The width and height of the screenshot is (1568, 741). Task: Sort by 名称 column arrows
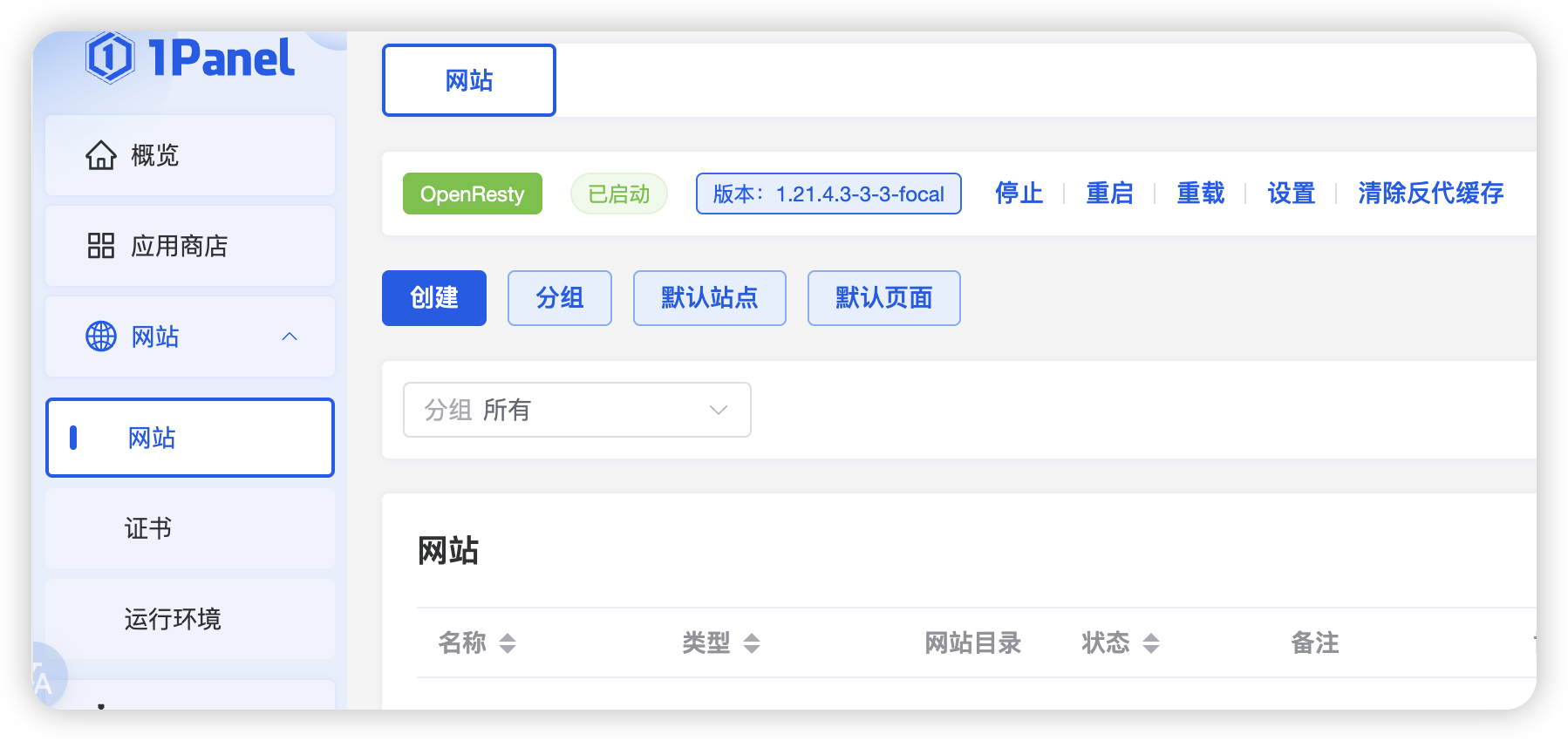tap(508, 643)
